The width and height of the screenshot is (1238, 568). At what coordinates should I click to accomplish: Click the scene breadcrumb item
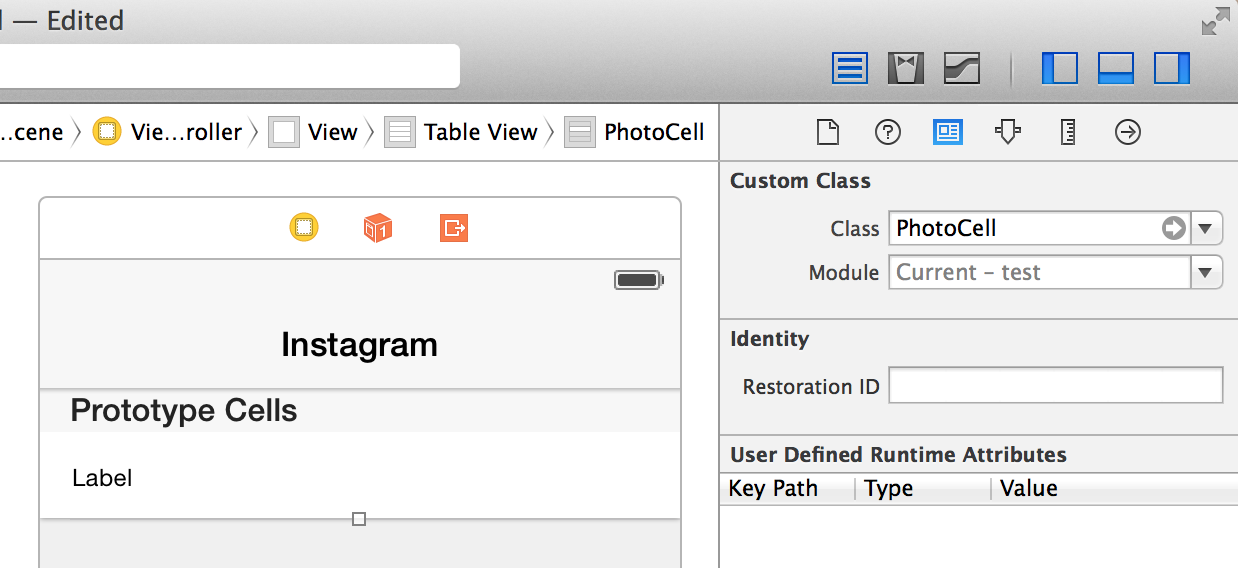point(32,132)
